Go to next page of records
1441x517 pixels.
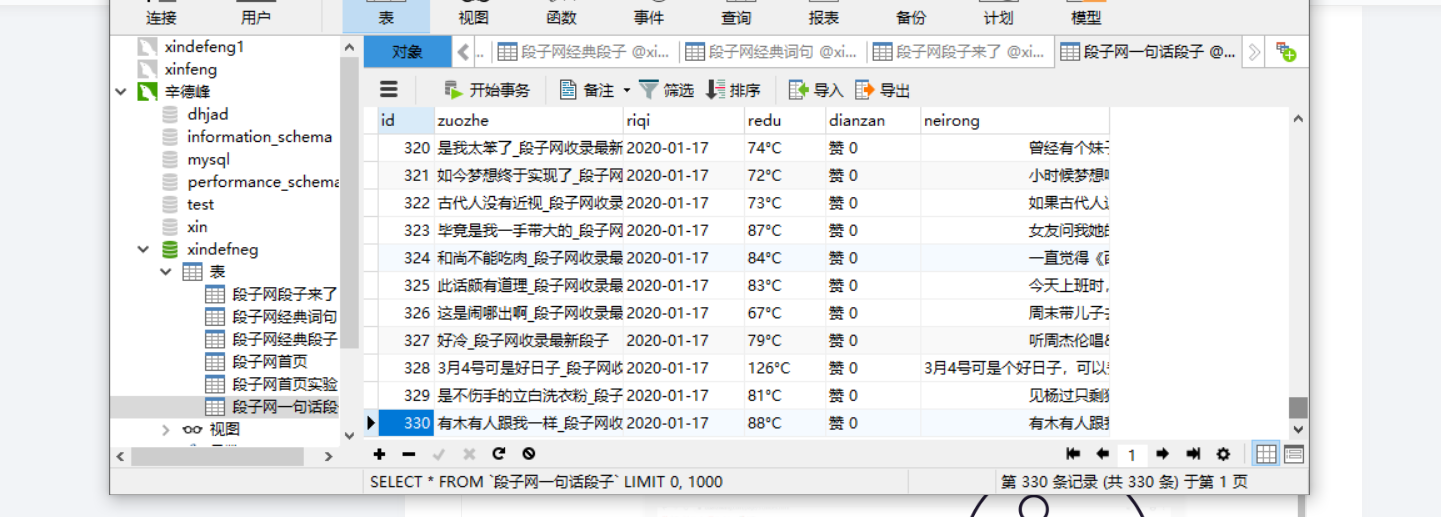[x=1162, y=454]
